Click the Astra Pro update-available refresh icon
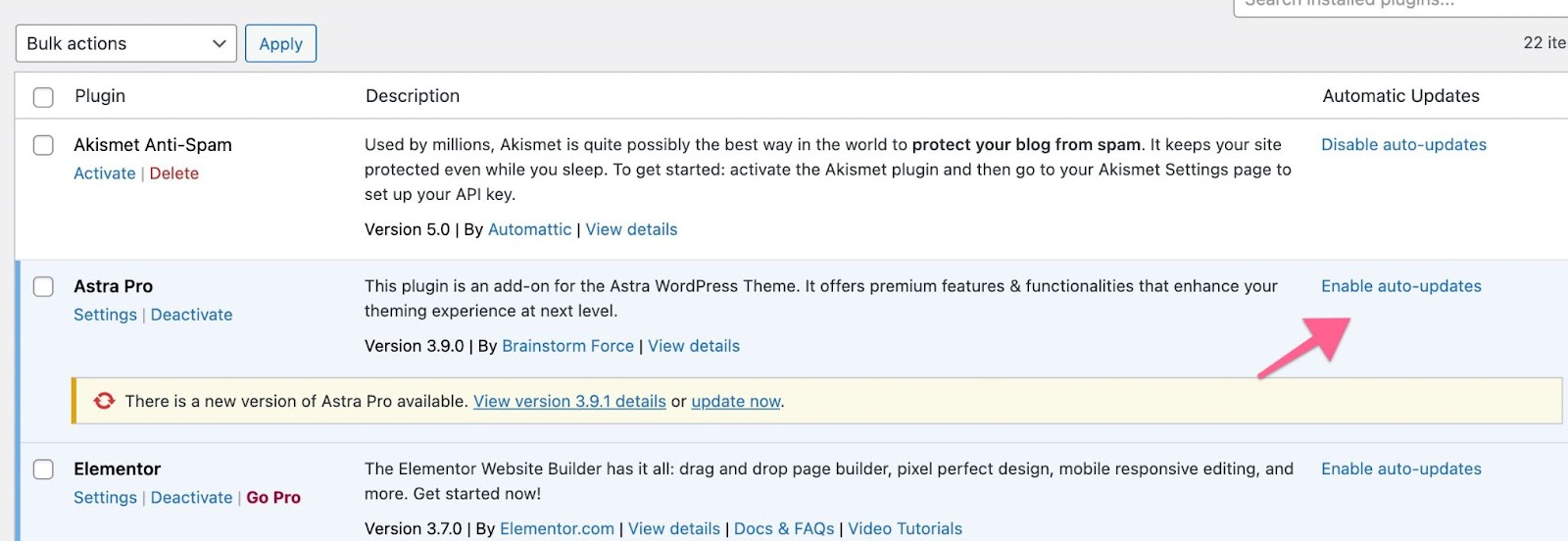Image resolution: width=1568 pixels, height=541 pixels. tap(104, 401)
